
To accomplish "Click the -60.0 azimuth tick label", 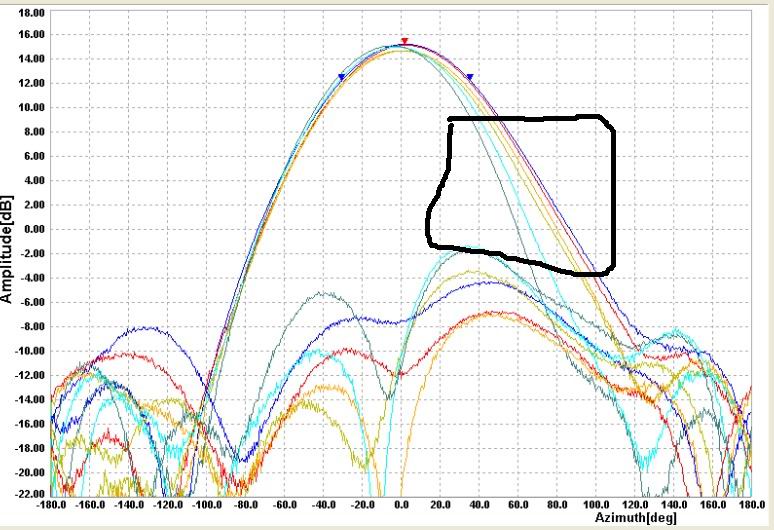I will pos(285,505).
